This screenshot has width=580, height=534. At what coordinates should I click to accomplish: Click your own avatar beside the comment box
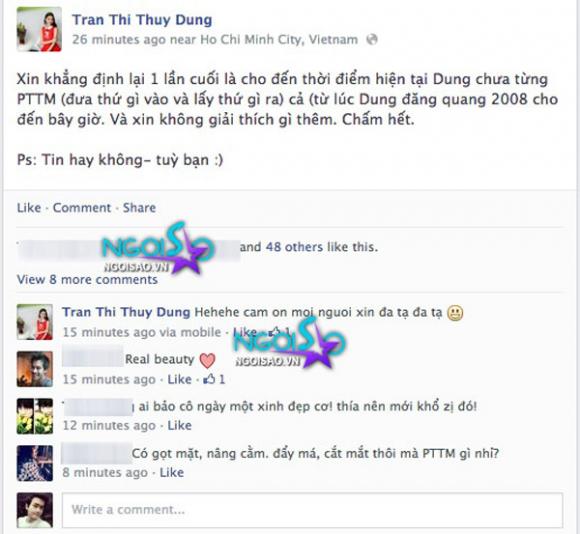pyautogui.click(x=35, y=510)
